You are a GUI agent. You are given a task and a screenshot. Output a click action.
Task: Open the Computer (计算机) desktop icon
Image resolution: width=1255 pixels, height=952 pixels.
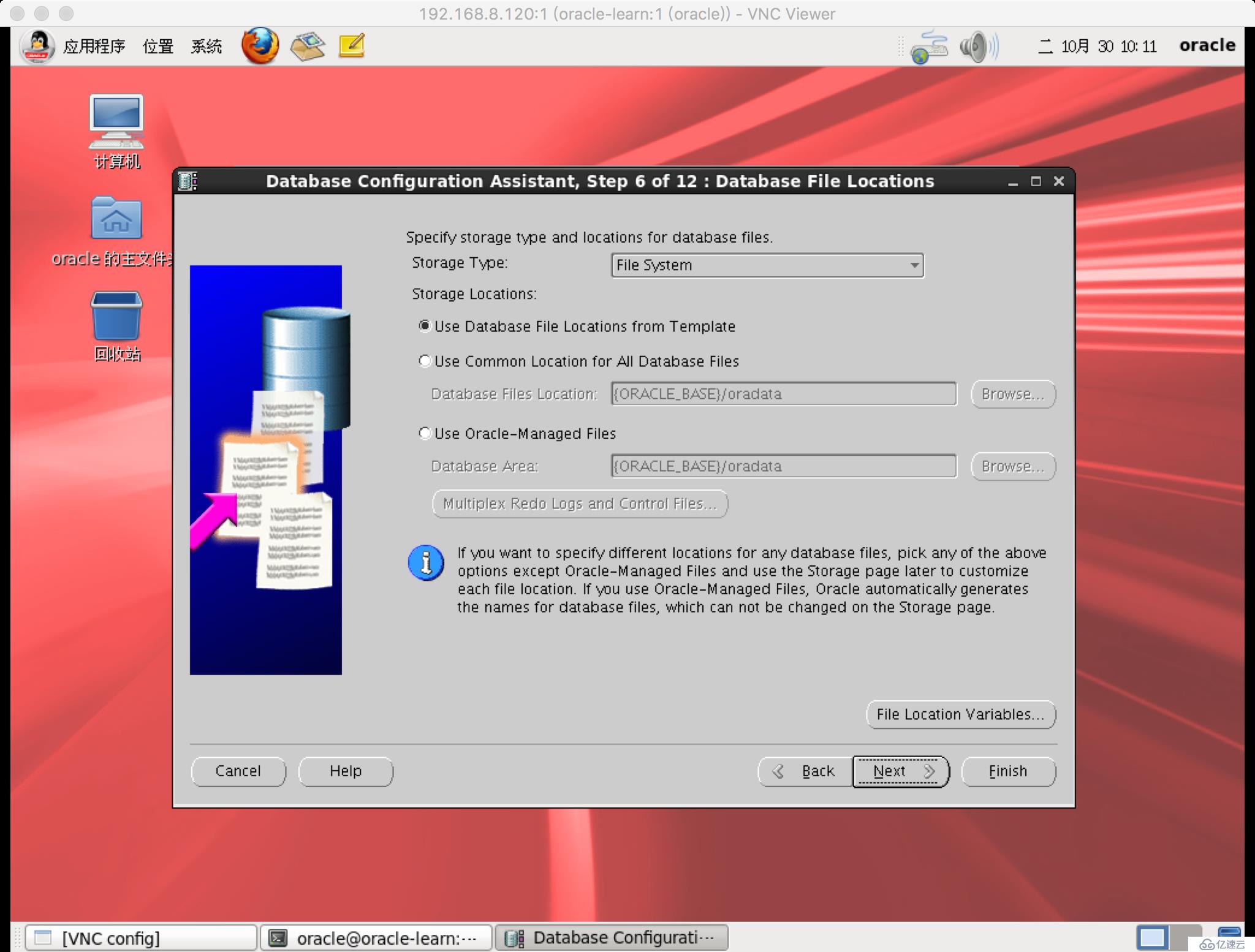(x=116, y=131)
